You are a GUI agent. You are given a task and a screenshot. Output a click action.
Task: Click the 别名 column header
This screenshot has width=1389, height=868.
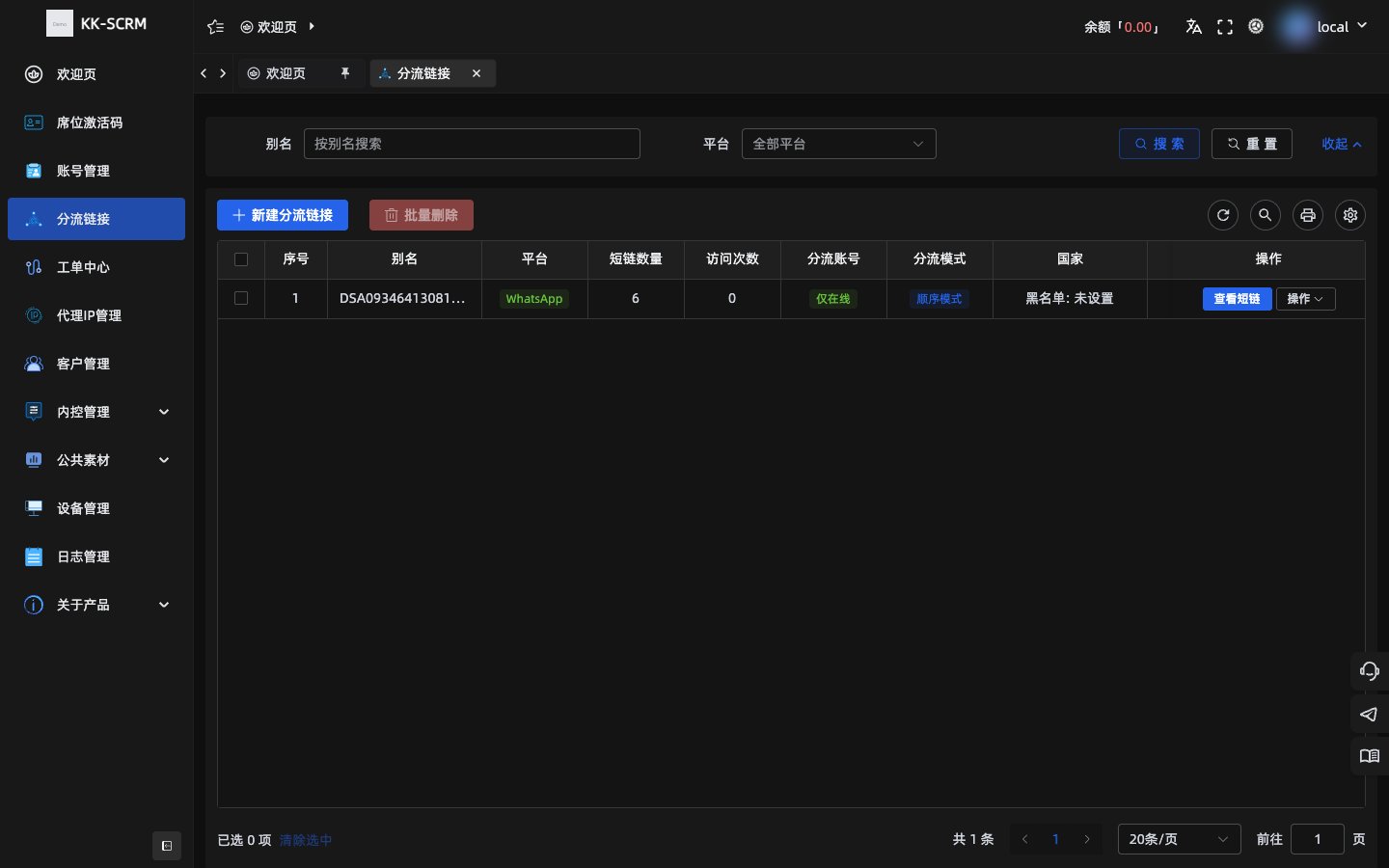pyautogui.click(x=404, y=258)
